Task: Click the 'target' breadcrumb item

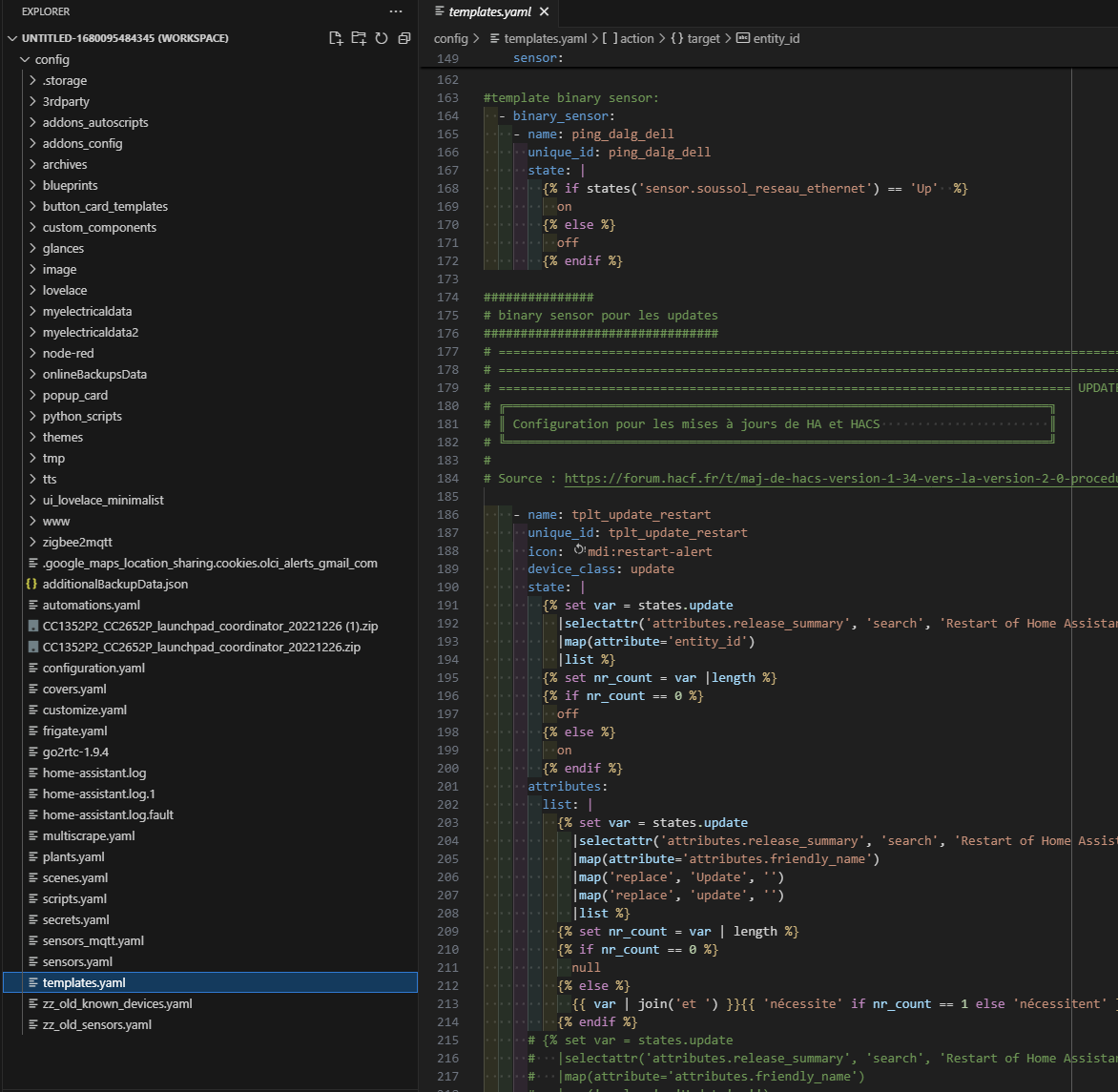Action: (x=703, y=38)
